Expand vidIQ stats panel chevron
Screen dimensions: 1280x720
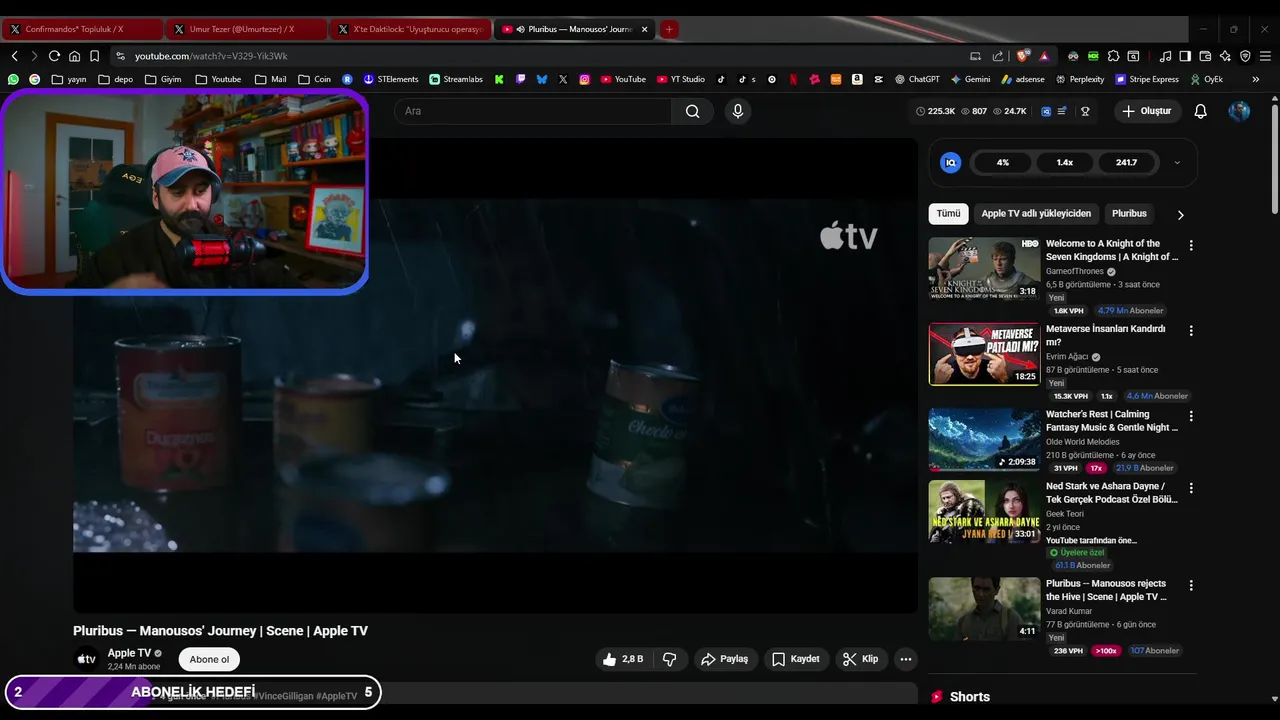(x=1177, y=162)
